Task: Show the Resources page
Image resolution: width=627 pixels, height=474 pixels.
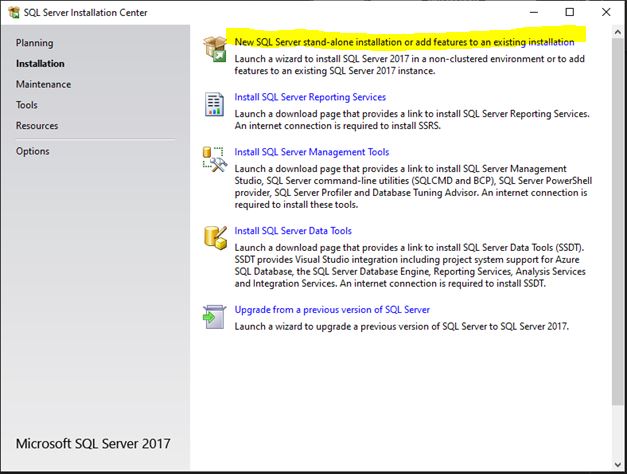Action: click(x=37, y=126)
